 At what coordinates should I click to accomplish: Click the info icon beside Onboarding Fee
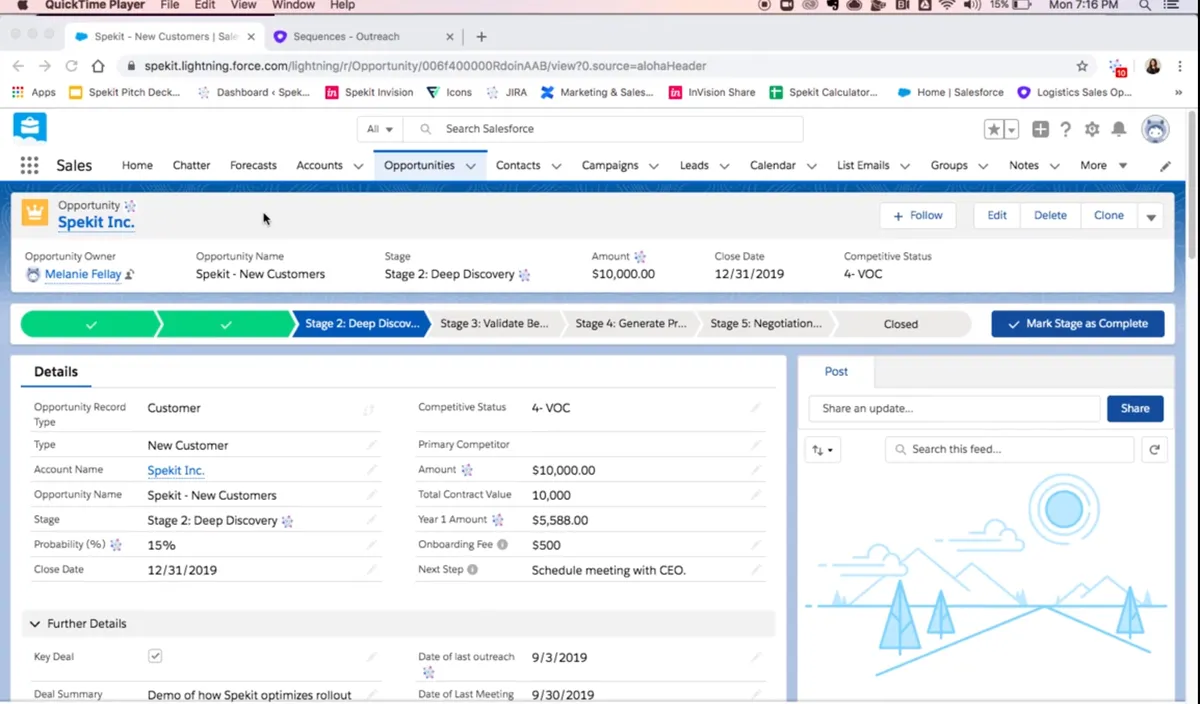pos(503,545)
